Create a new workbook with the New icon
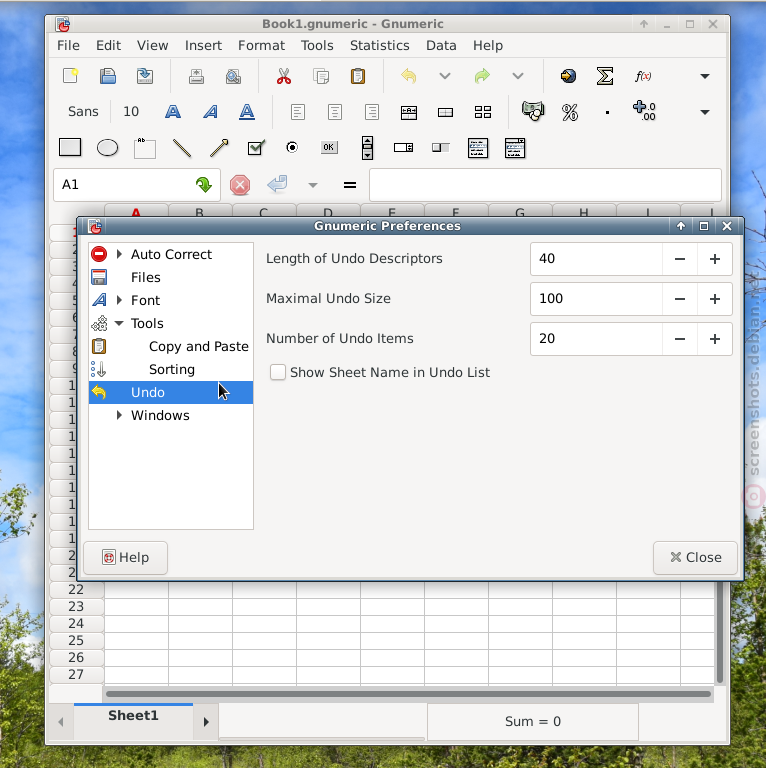 tap(71, 76)
